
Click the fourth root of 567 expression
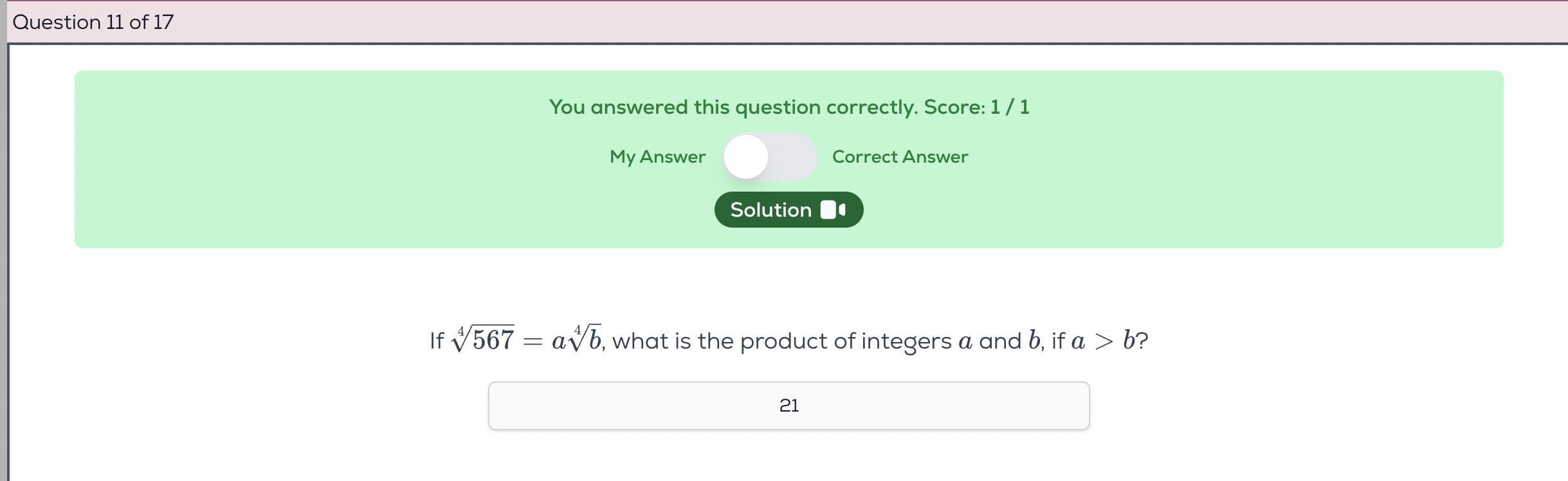484,339
